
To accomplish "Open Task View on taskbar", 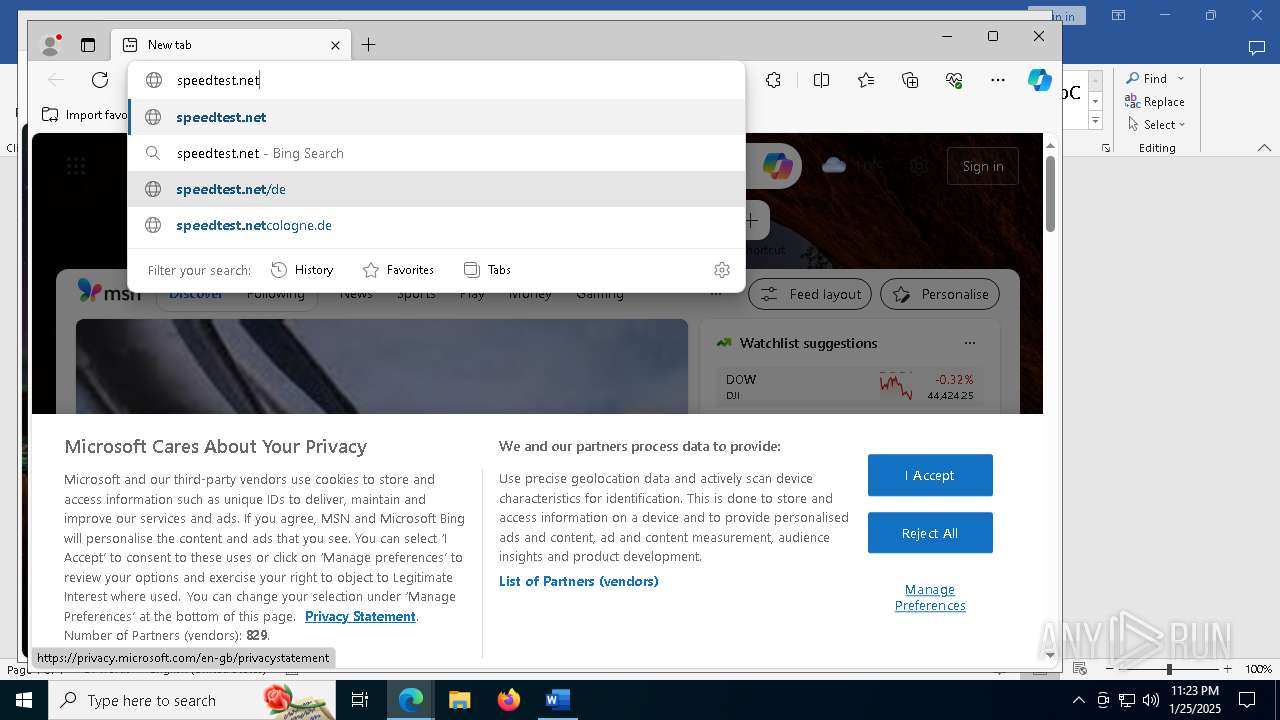I will click(x=360, y=700).
